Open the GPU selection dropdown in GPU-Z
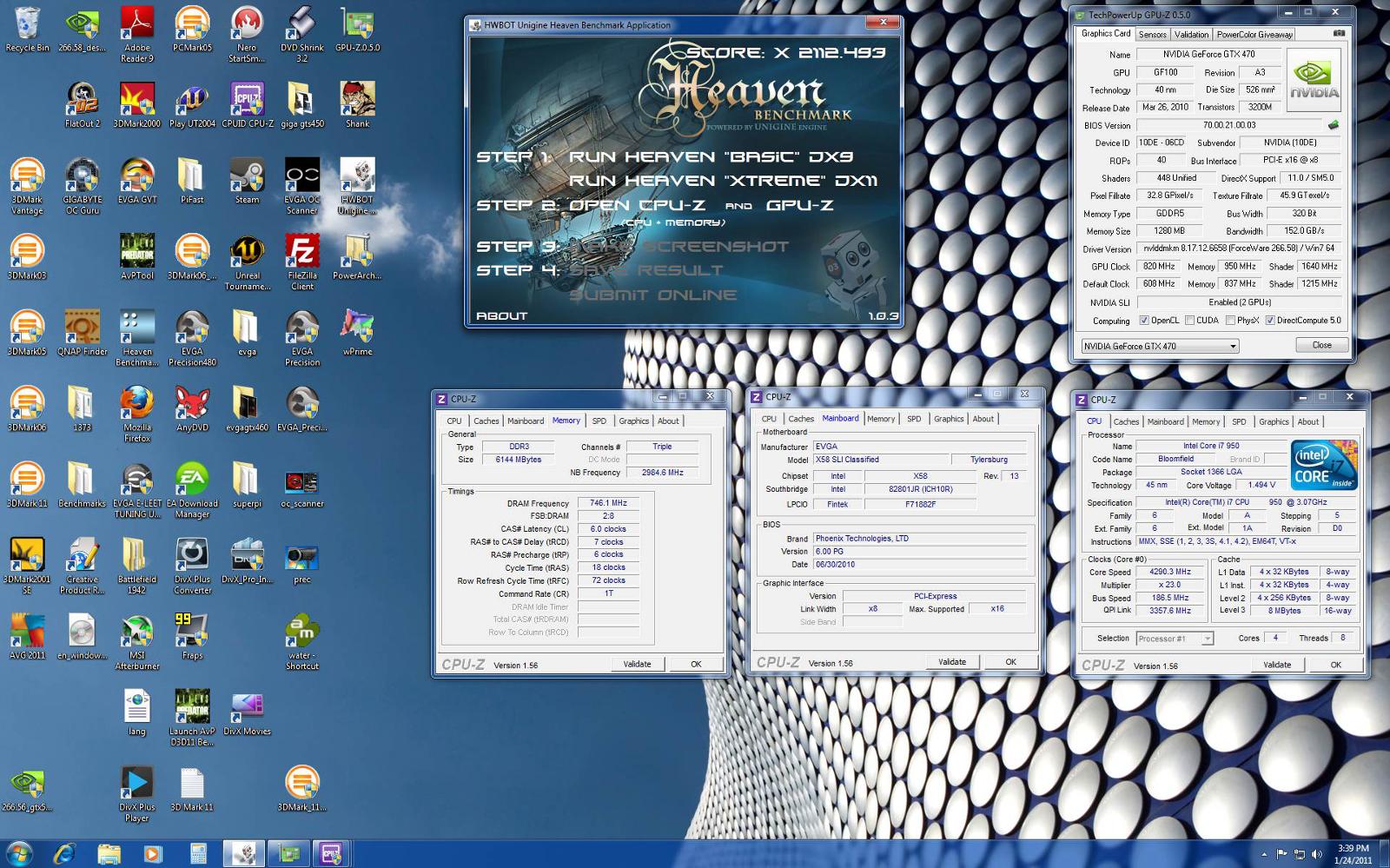The height and width of the screenshot is (868, 1390). [x=1160, y=346]
